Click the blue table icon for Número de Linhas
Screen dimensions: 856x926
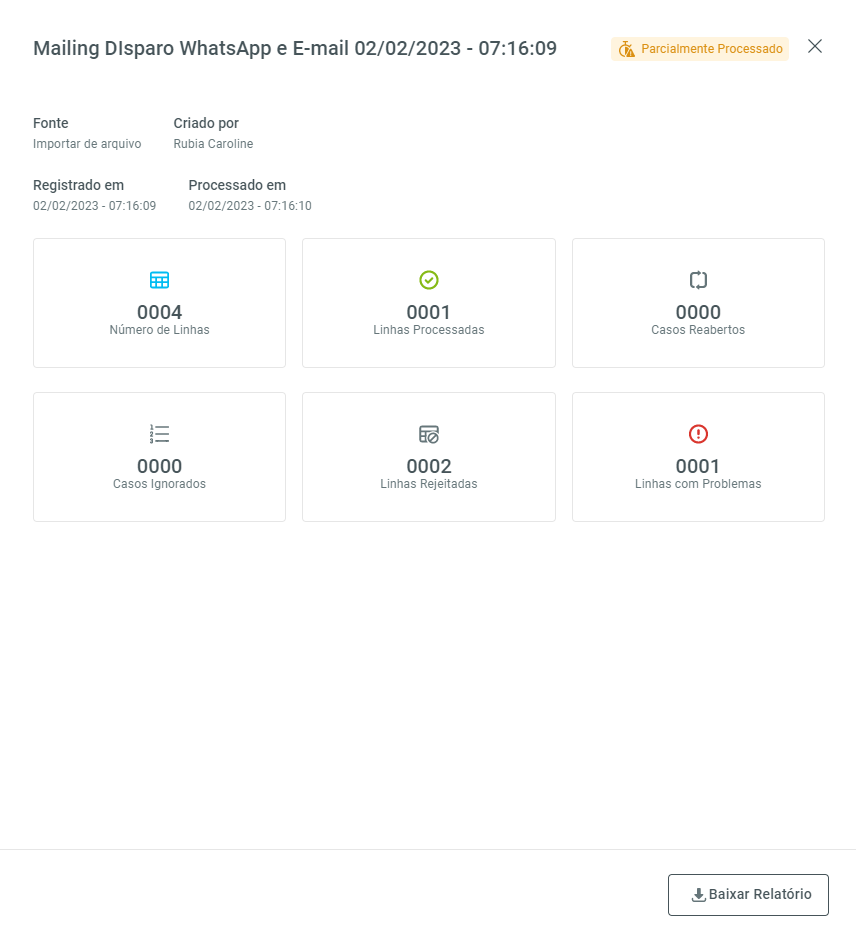coord(159,280)
